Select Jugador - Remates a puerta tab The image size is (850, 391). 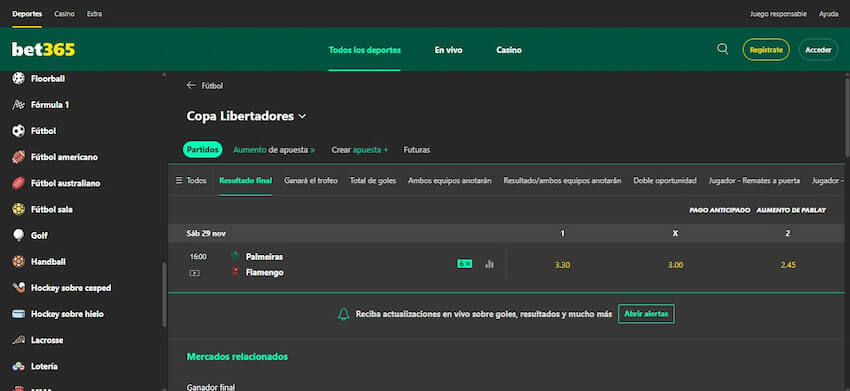(754, 181)
